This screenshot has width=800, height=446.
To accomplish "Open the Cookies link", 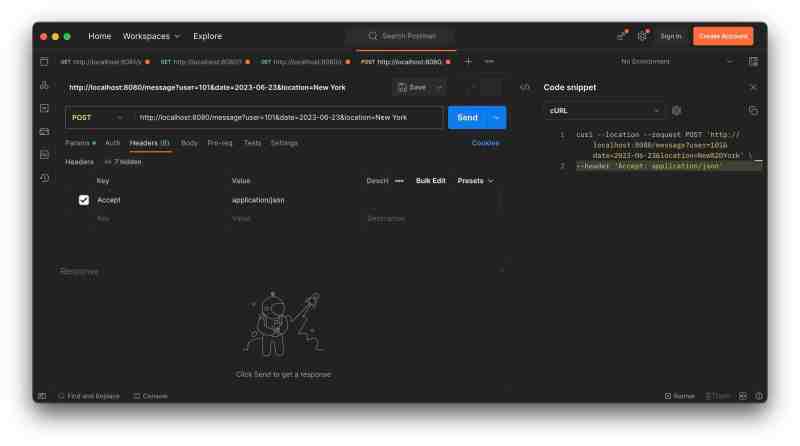I will click(x=485, y=143).
